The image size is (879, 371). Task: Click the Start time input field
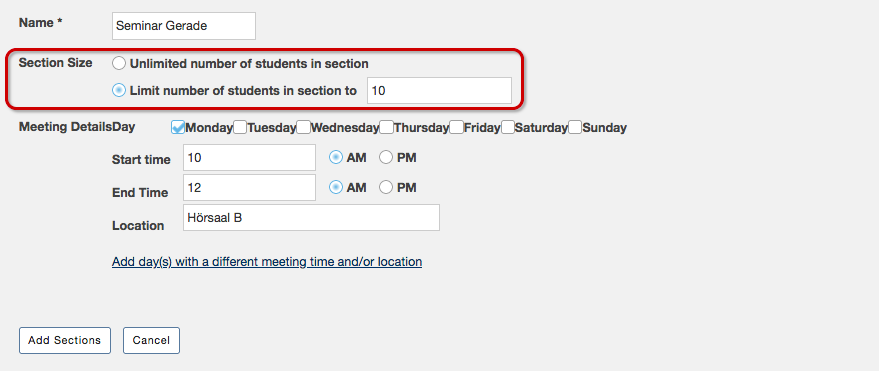[249, 157]
